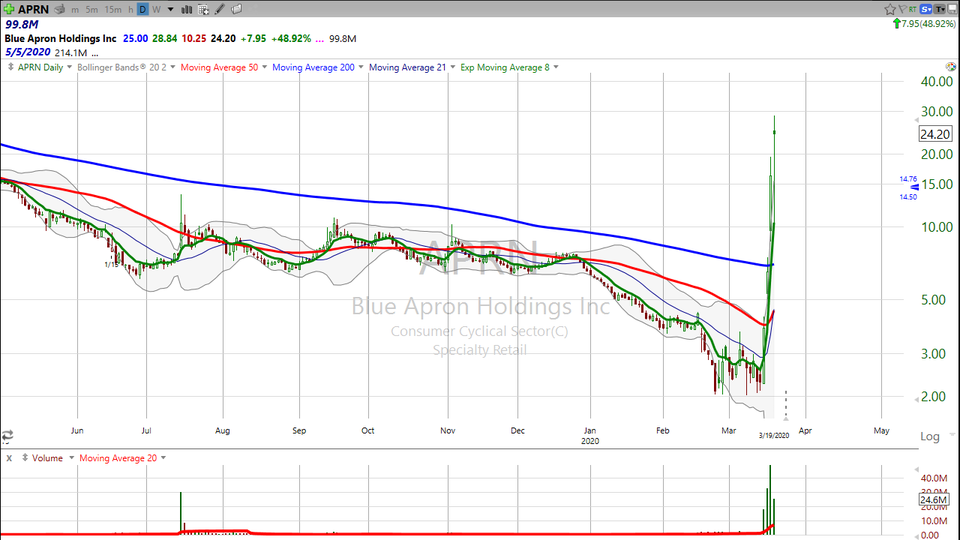Click the refresh arrows icon at bottom-left
The width and height of the screenshot is (960, 540).
[7, 436]
